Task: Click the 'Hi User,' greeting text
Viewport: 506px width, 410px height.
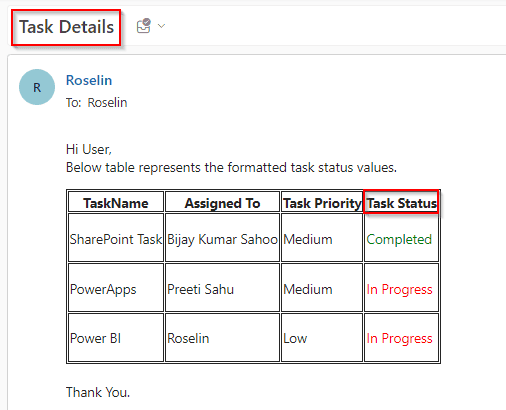Action: pos(89,149)
